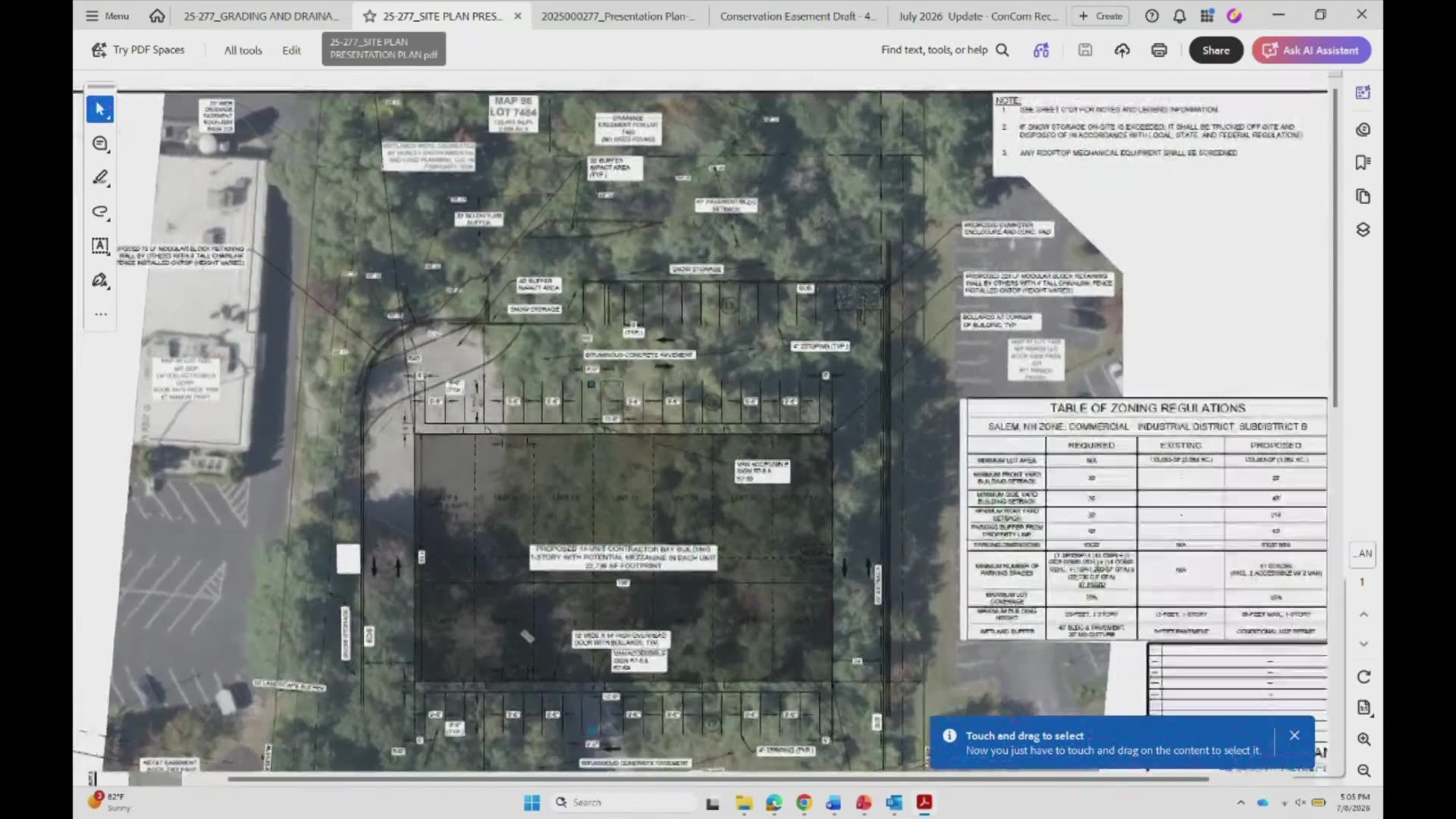Open the AI music-note generative icon
1456x819 pixels.
[x=1041, y=50]
